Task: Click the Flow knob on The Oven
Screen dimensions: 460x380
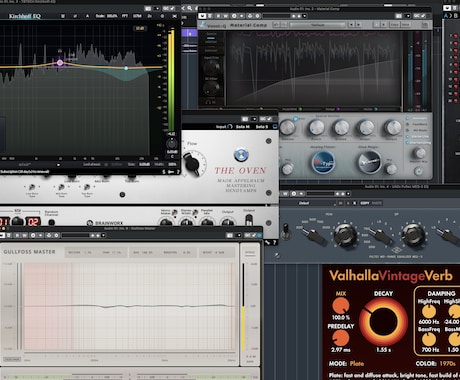Action: click(193, 163)
